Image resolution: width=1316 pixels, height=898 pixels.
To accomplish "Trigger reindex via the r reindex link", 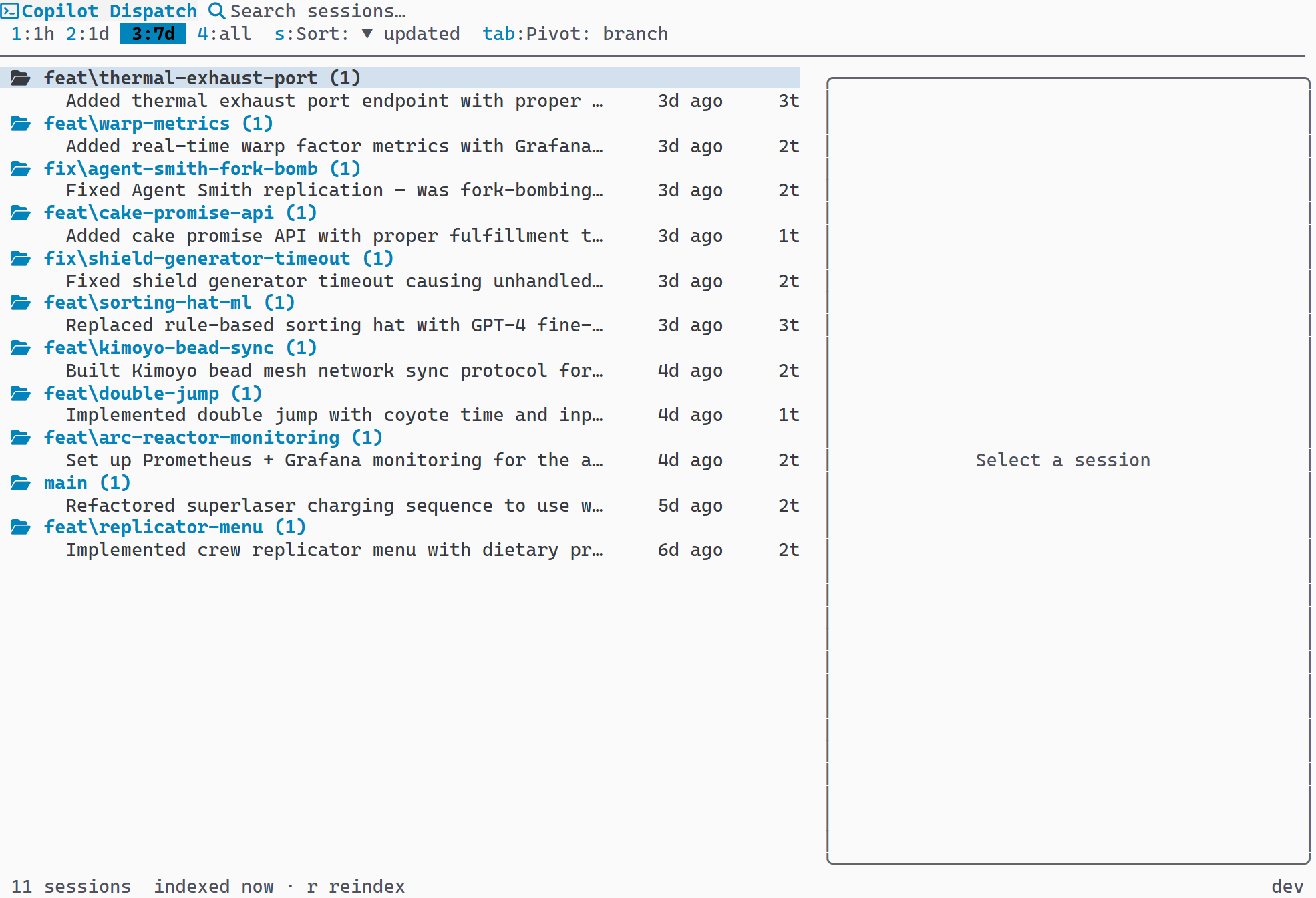I will (355, 886).
